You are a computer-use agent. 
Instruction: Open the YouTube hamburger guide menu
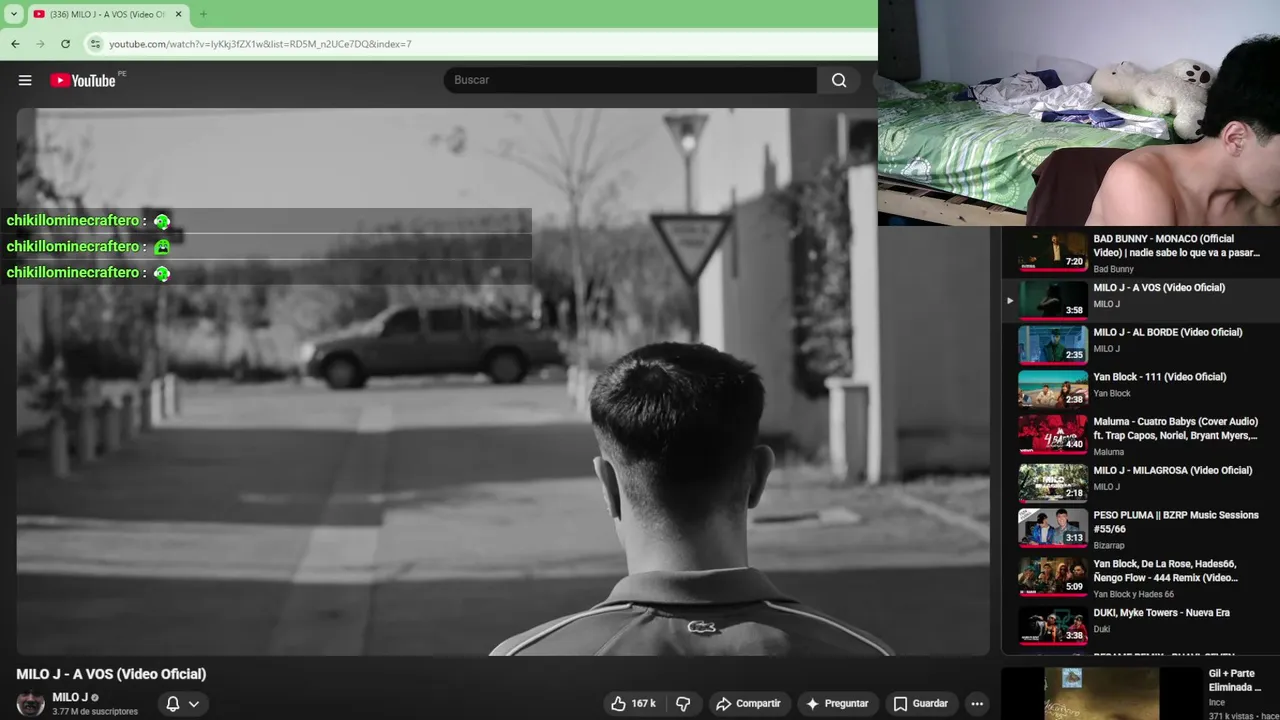(x=25, y=80)
